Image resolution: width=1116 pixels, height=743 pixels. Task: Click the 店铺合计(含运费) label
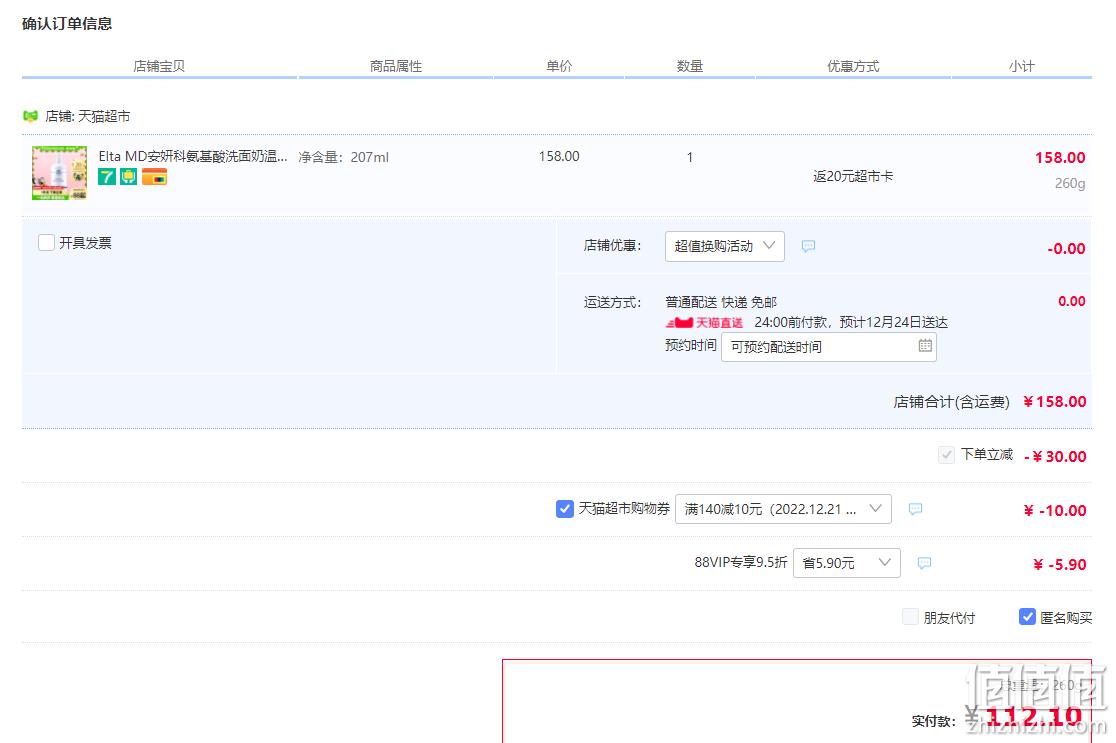pos(952,402)
